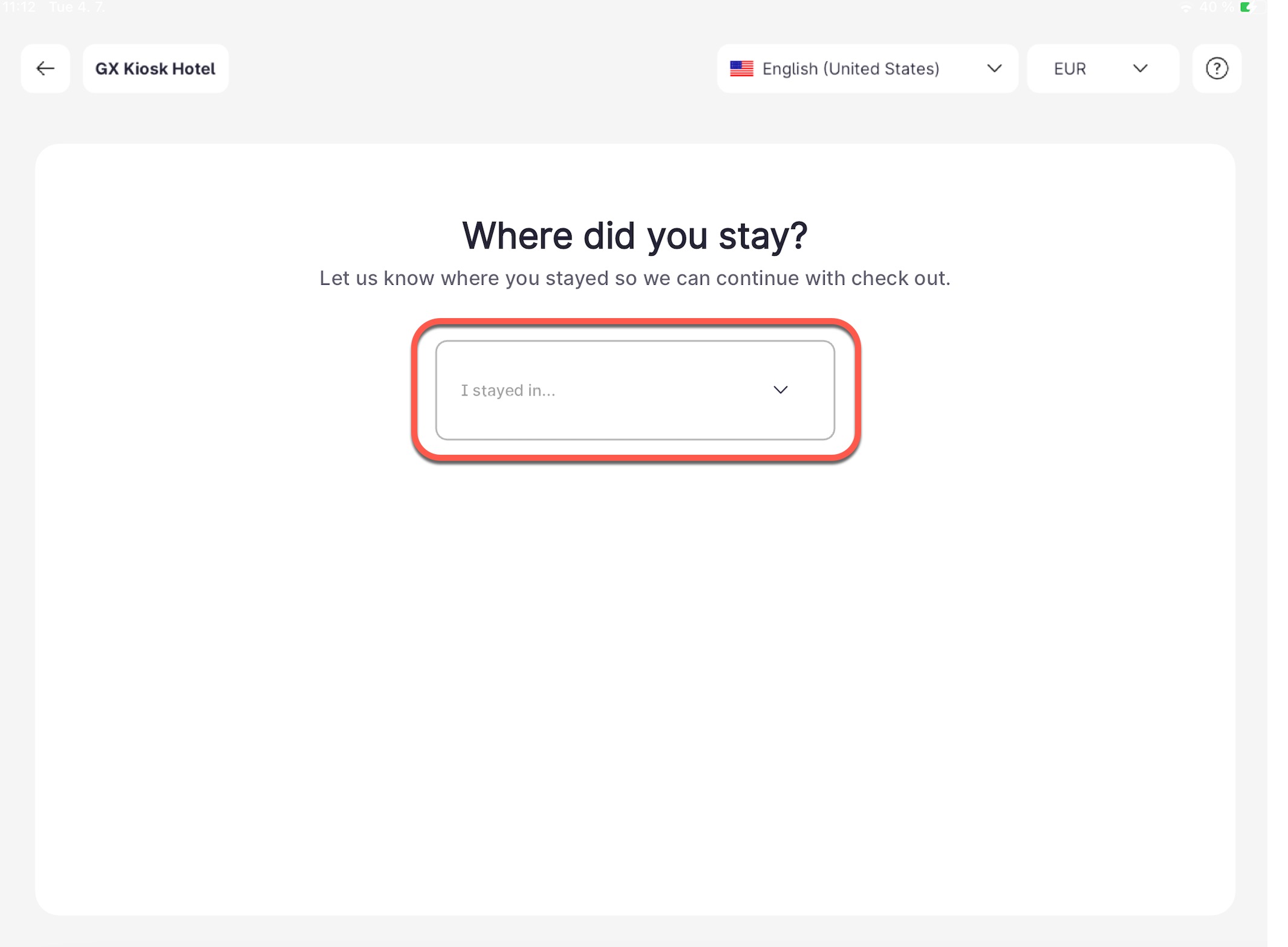Click empty area of the white card

tap(634, 665)
